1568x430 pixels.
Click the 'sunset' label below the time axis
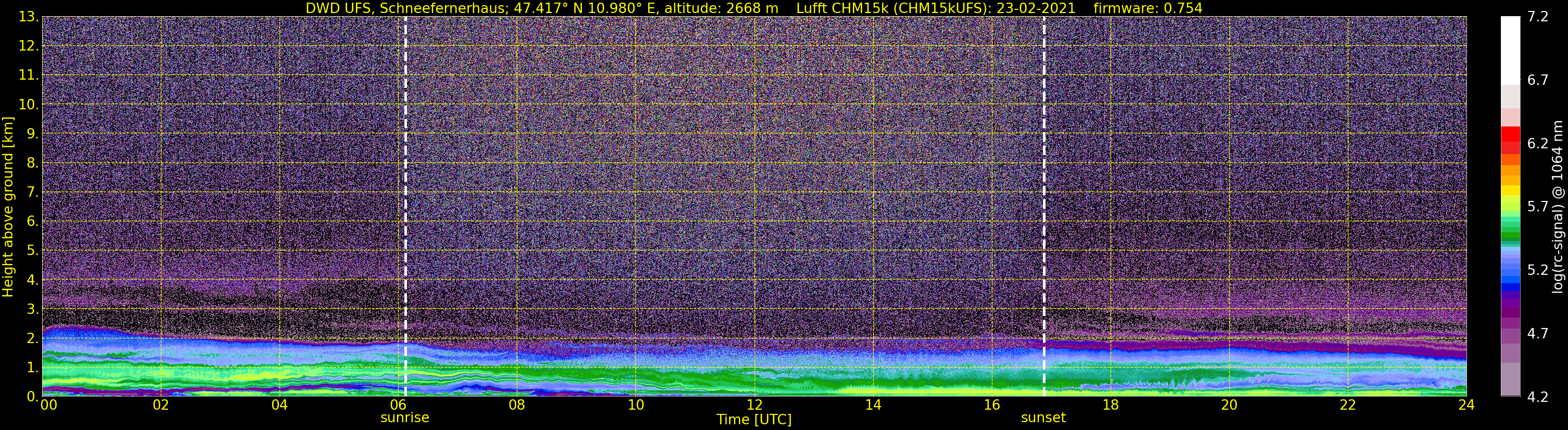pyautogui.click(x=1043, y=418)
